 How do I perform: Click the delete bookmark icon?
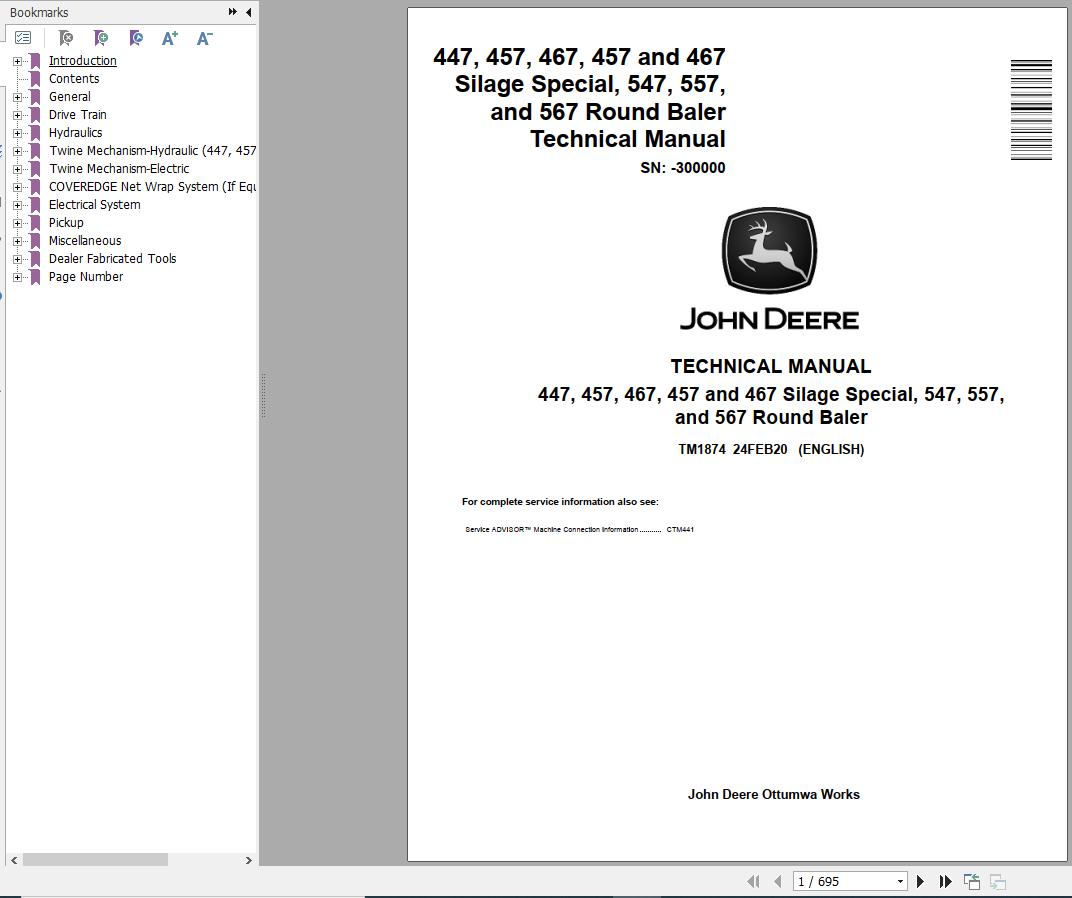click(x=66, y=38)
